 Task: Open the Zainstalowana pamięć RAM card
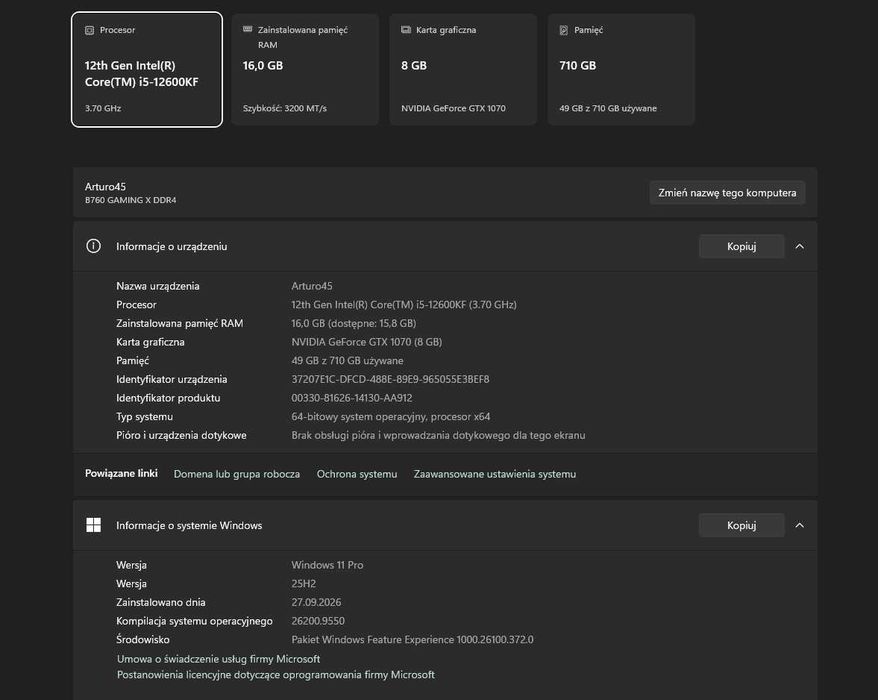(305, 69)
